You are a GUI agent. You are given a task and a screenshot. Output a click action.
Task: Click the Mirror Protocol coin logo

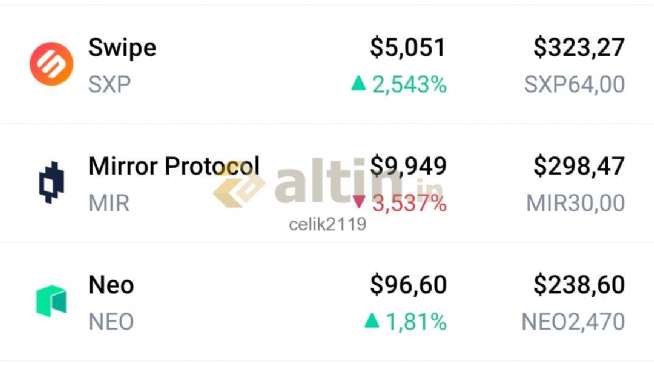tap(51, 182)
